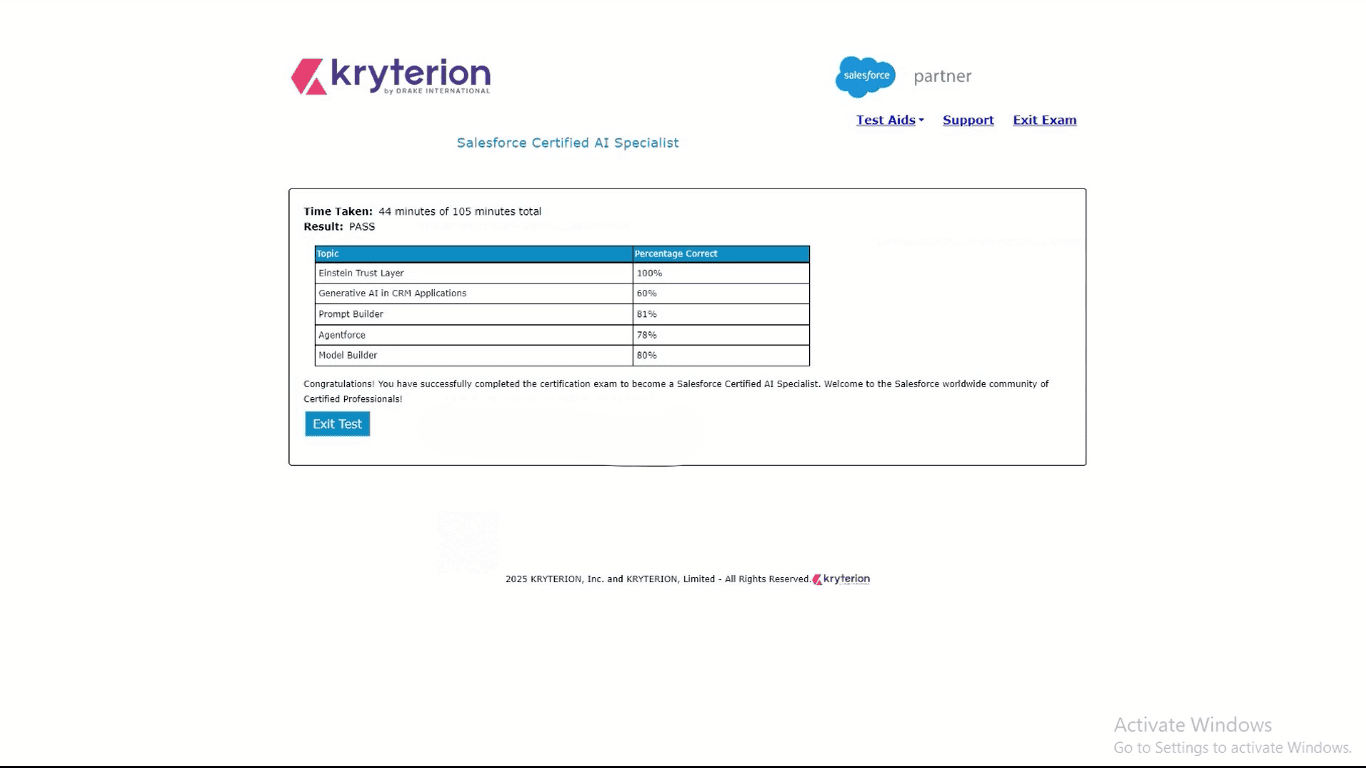This screenshot has width=1366, height=768.
Task: Click the Percentage Correct column header
Action: [676, 254]
